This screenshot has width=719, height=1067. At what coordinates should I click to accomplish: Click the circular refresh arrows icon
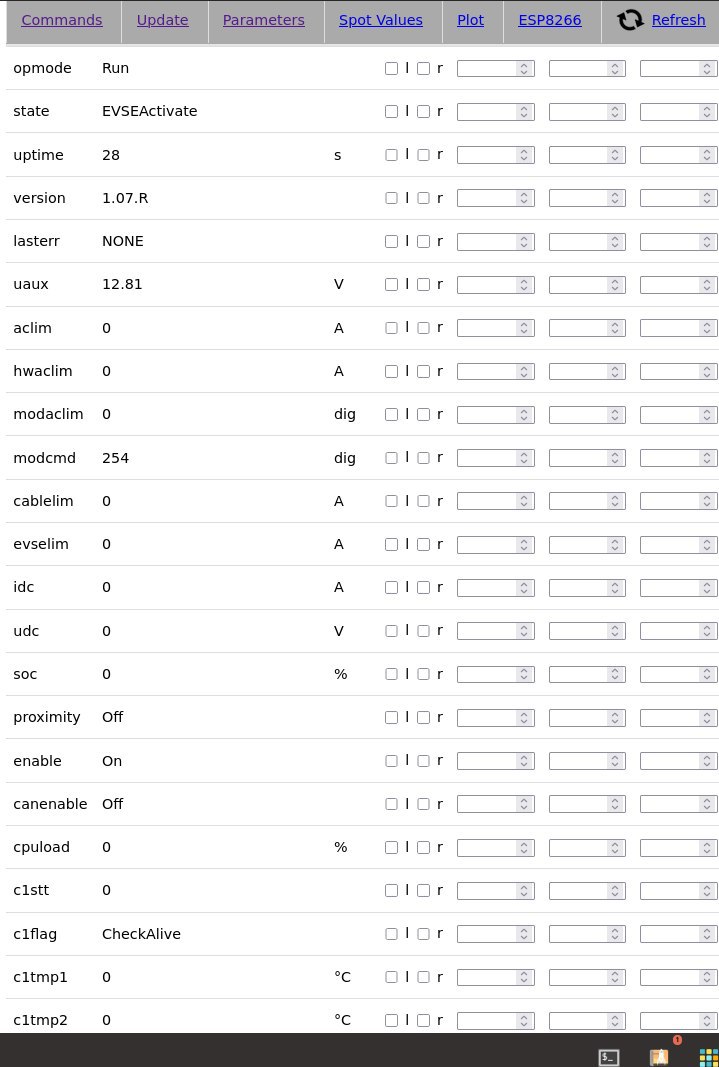(630, 20)
